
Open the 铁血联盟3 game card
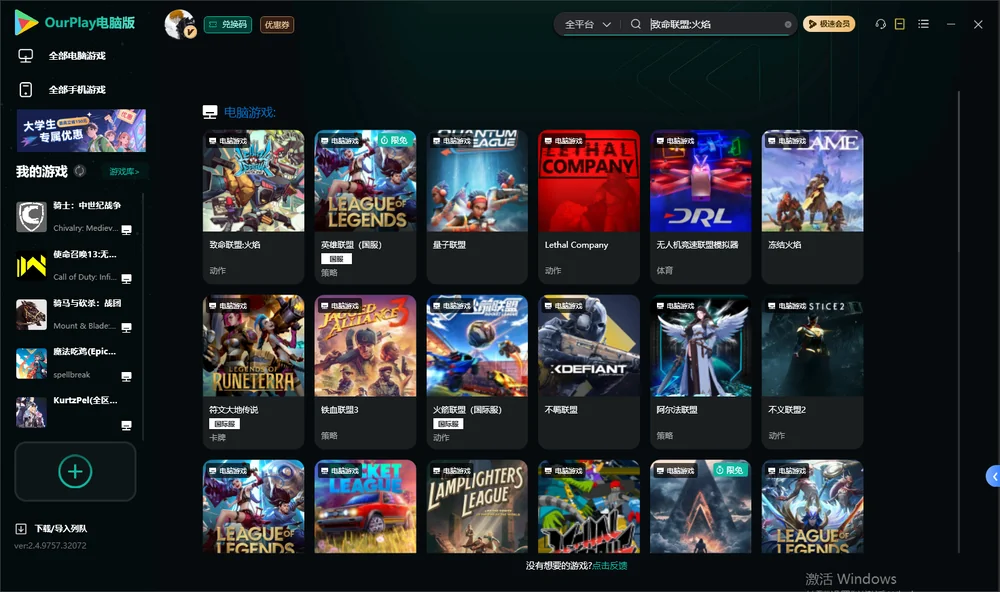[365, 372]
